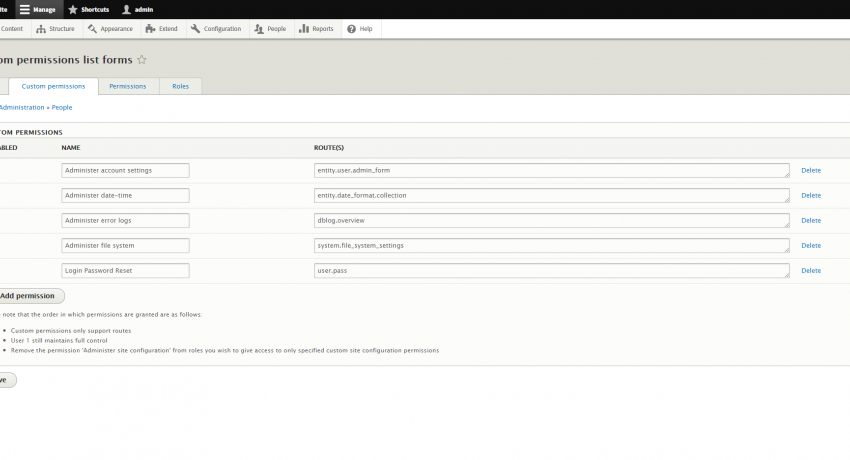
Task: Click the Shortcuts star icon
Action: pyautogui.click(x=73, y=9)
